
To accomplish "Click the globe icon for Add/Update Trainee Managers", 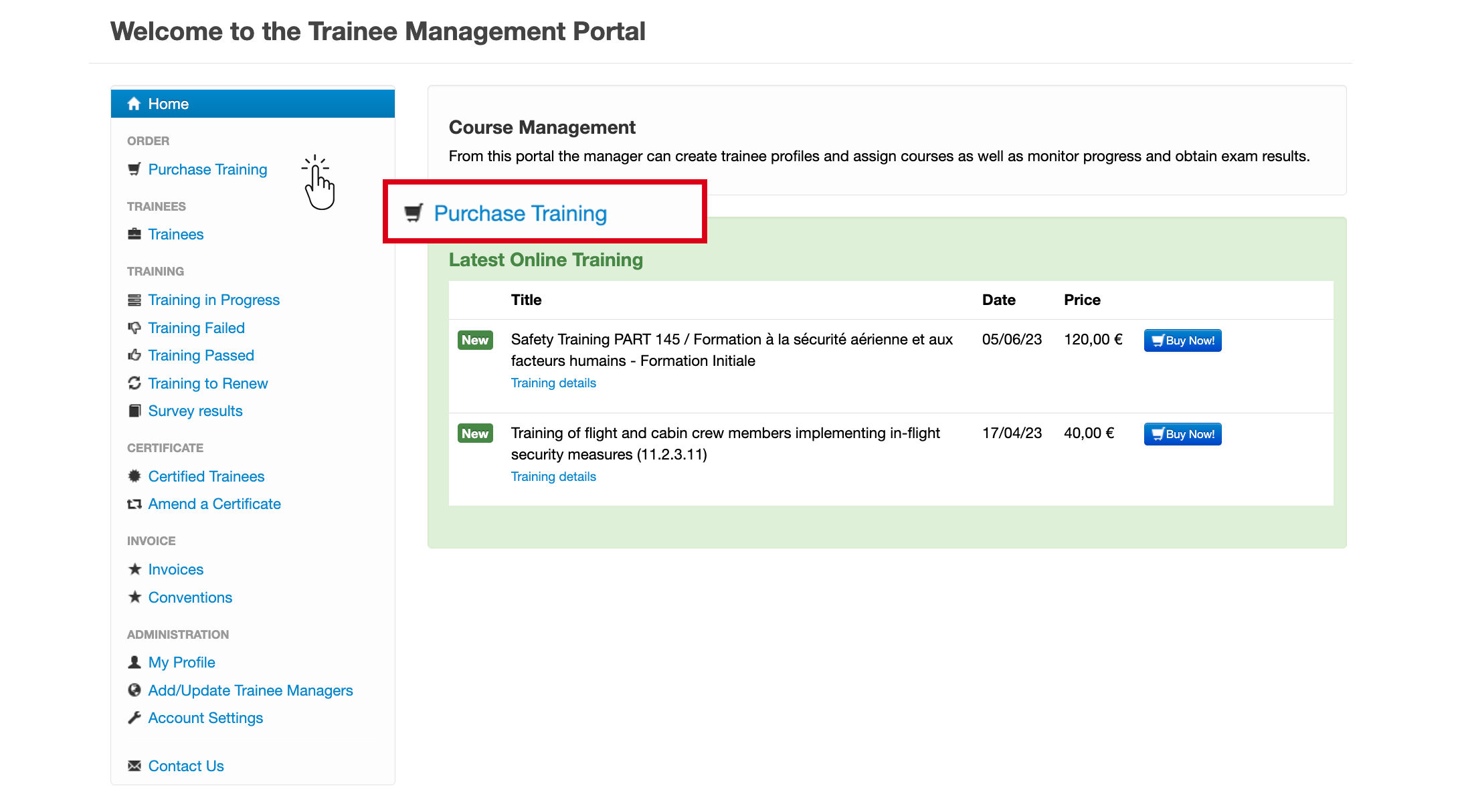I will (134, 690).
